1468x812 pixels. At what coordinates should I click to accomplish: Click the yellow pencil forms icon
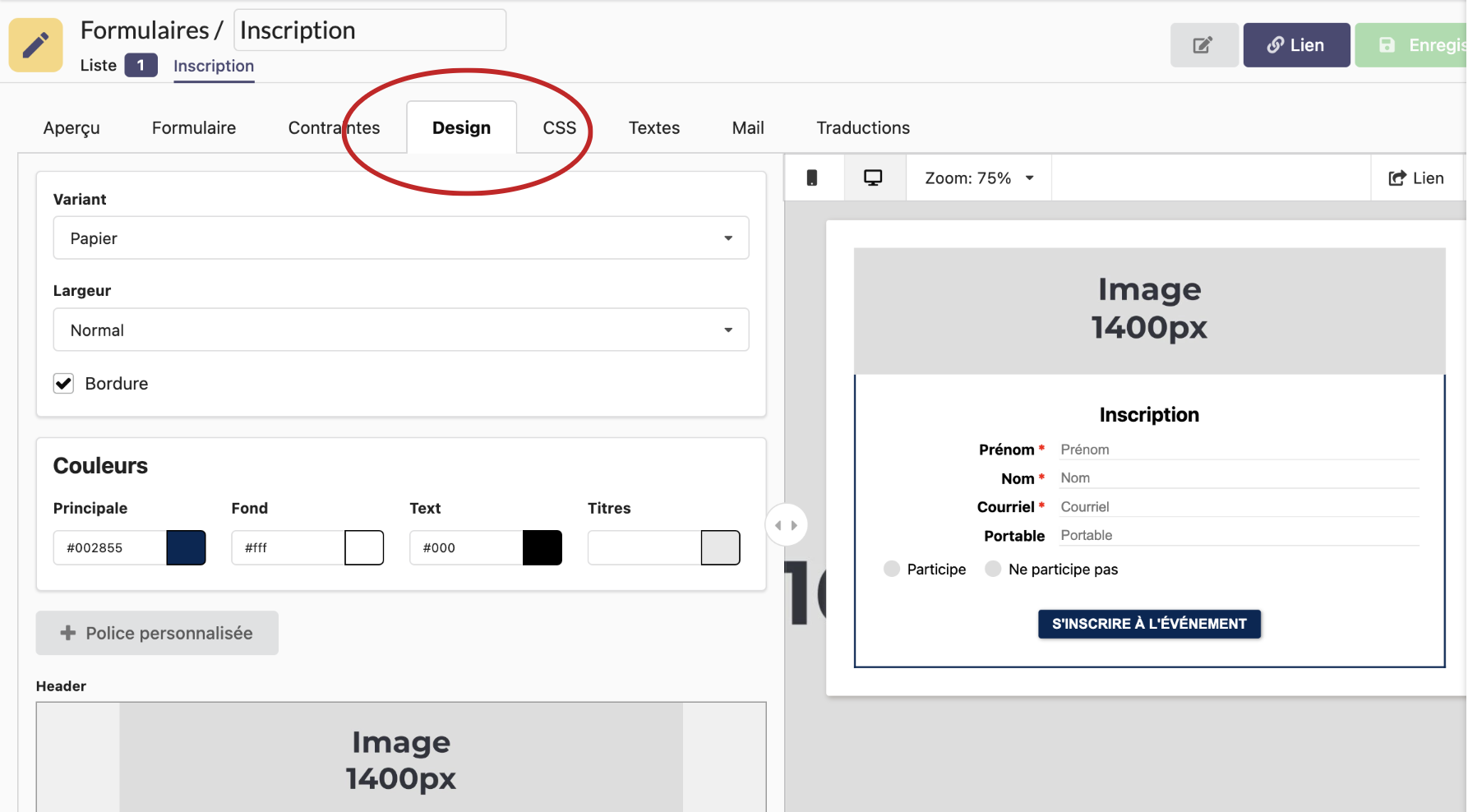[x=35, y=45]
